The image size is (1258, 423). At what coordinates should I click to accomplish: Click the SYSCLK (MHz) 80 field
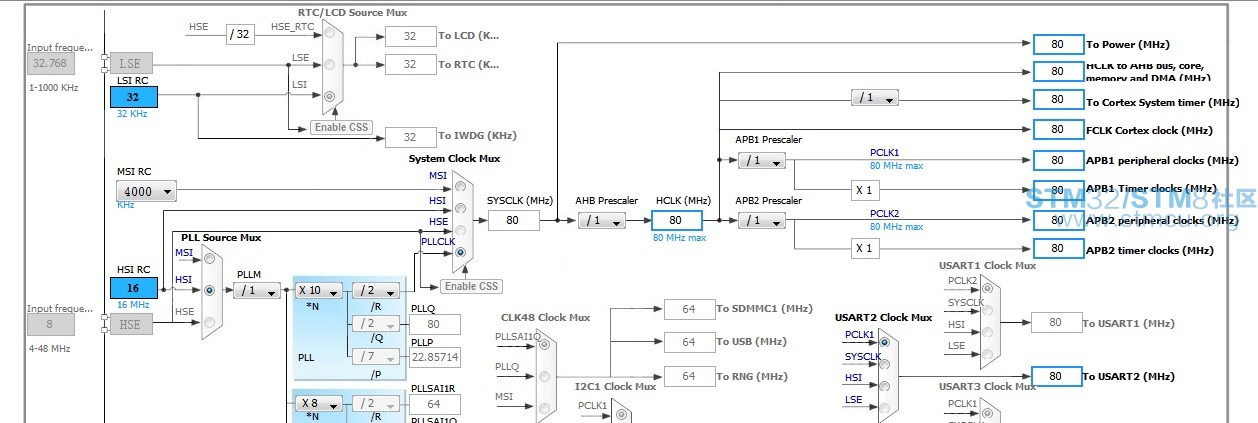click(x=513, y=220)
